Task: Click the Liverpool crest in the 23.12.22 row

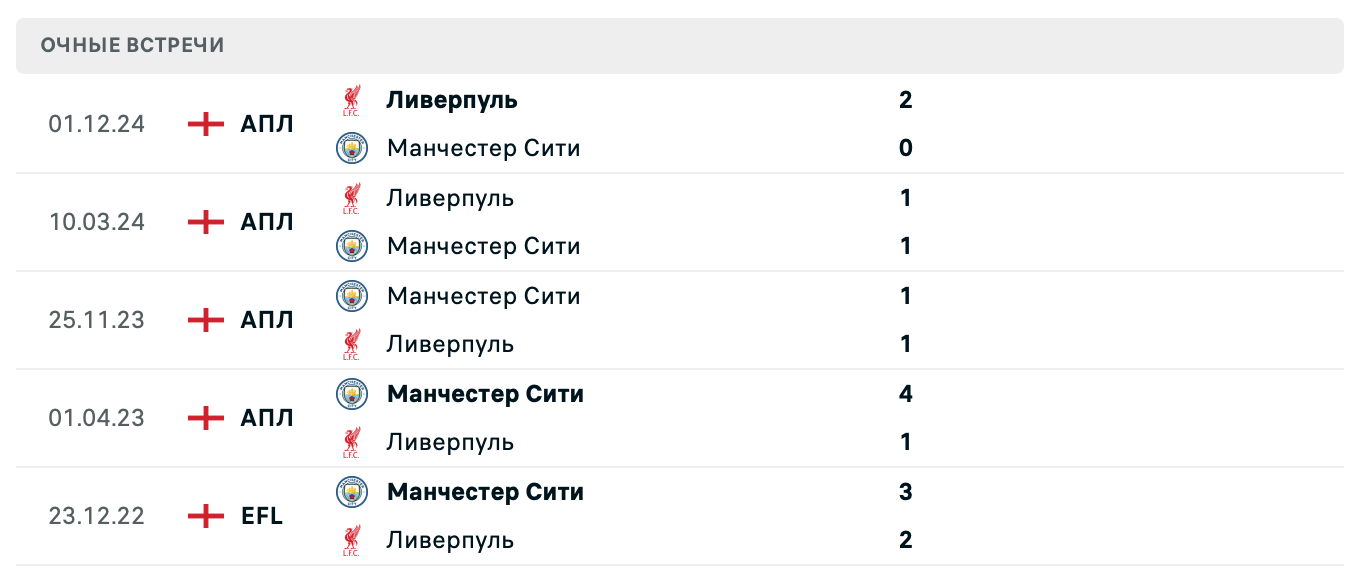Action: pyautogui.click(x=352, y=540)
